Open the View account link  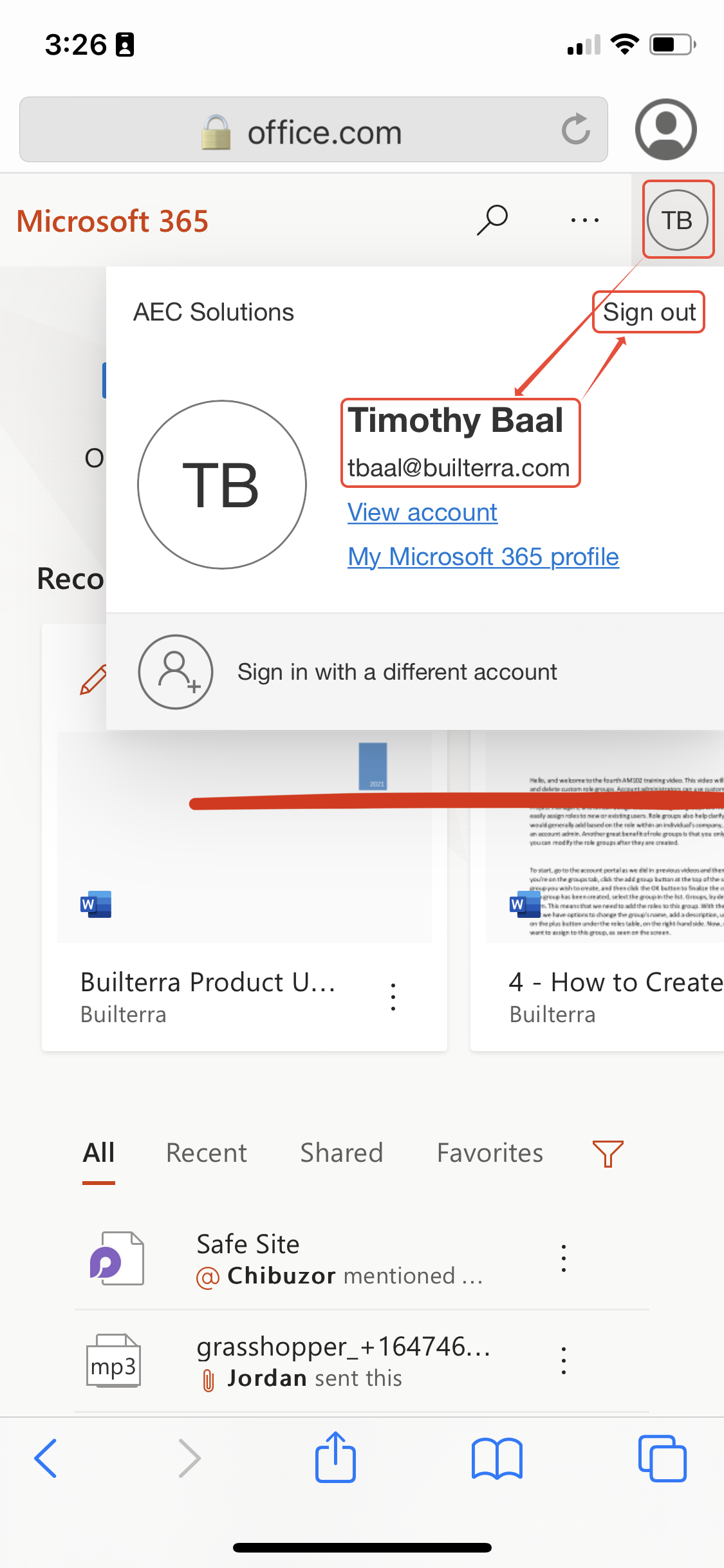(x=422, y=512)
